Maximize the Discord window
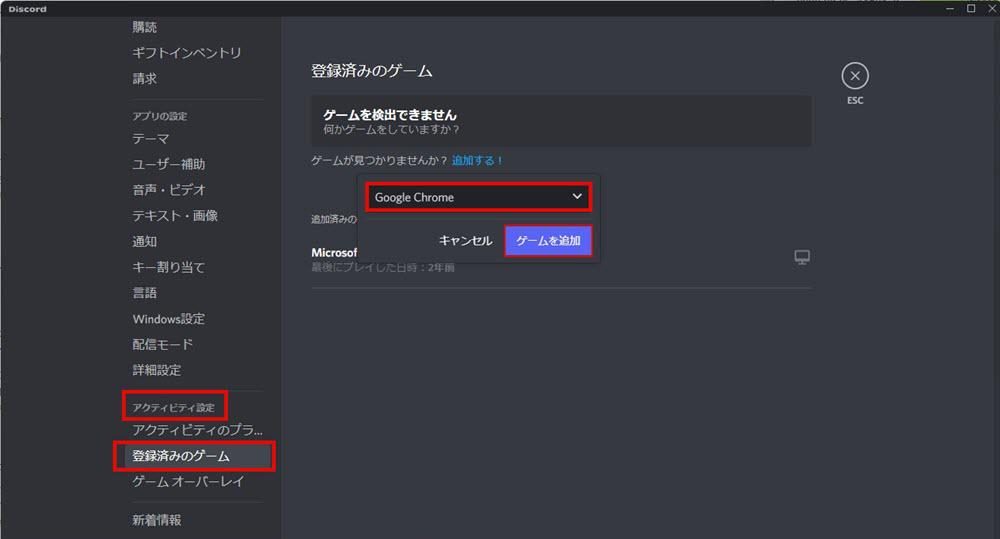This screenshot has width=1000, height=539. tap(970, 8)
